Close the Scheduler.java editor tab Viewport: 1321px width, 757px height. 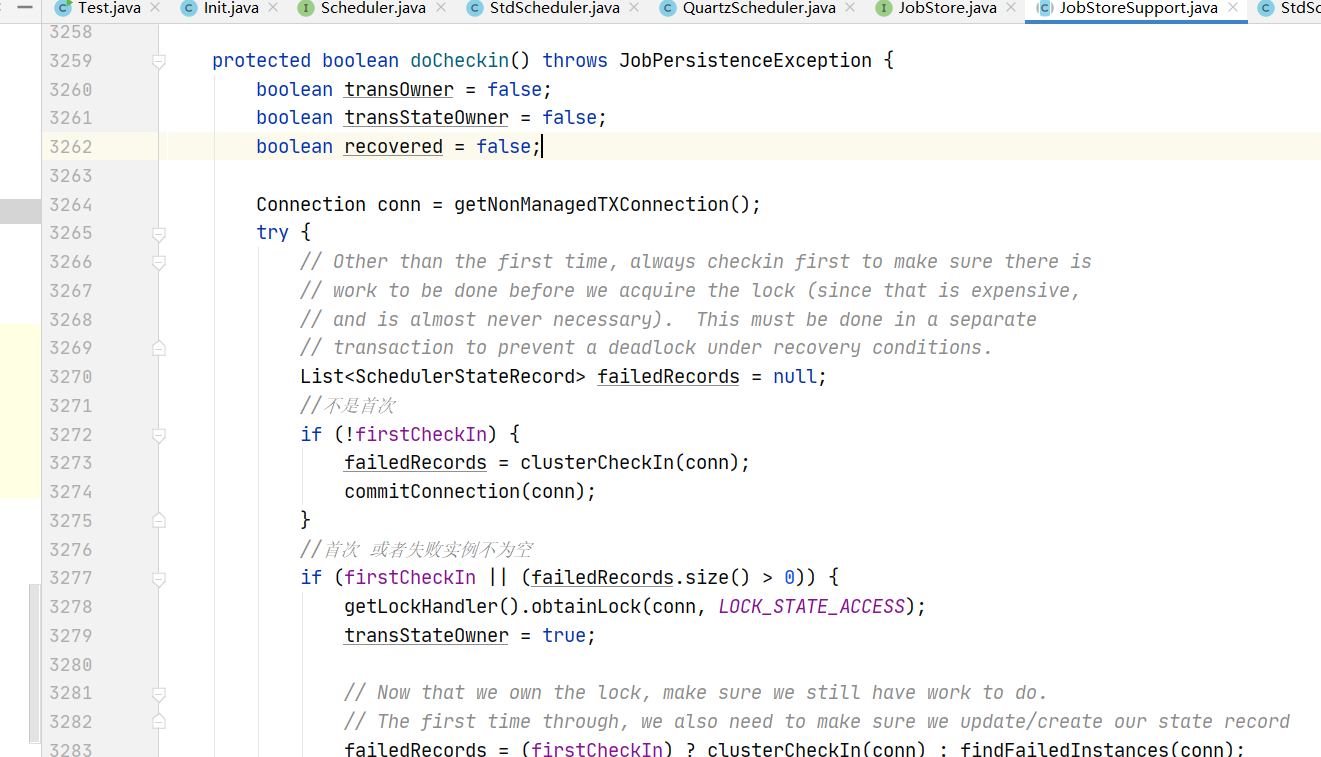coord(441,8)
